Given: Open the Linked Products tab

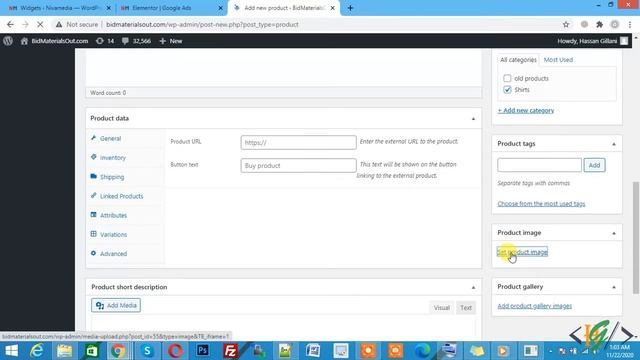Looking at the screenshot, I should (x=122, y=196).
